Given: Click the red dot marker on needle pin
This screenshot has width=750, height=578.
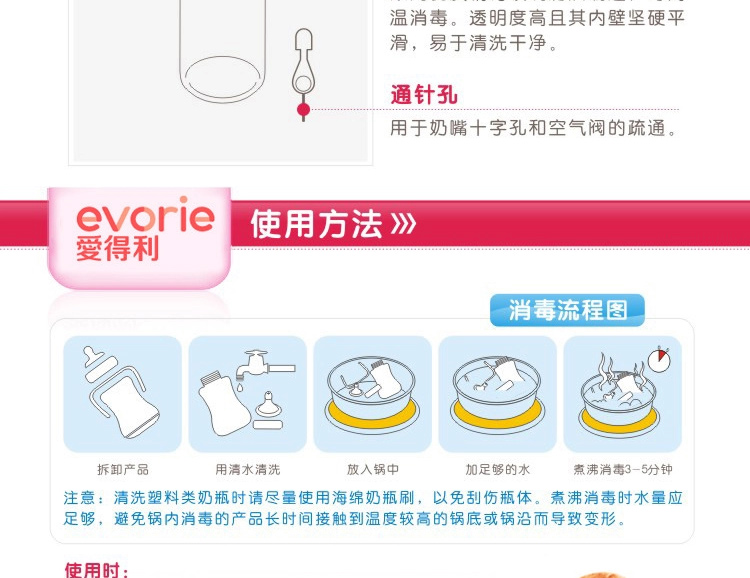Looking at the screenshot, I should coord(303,110).
